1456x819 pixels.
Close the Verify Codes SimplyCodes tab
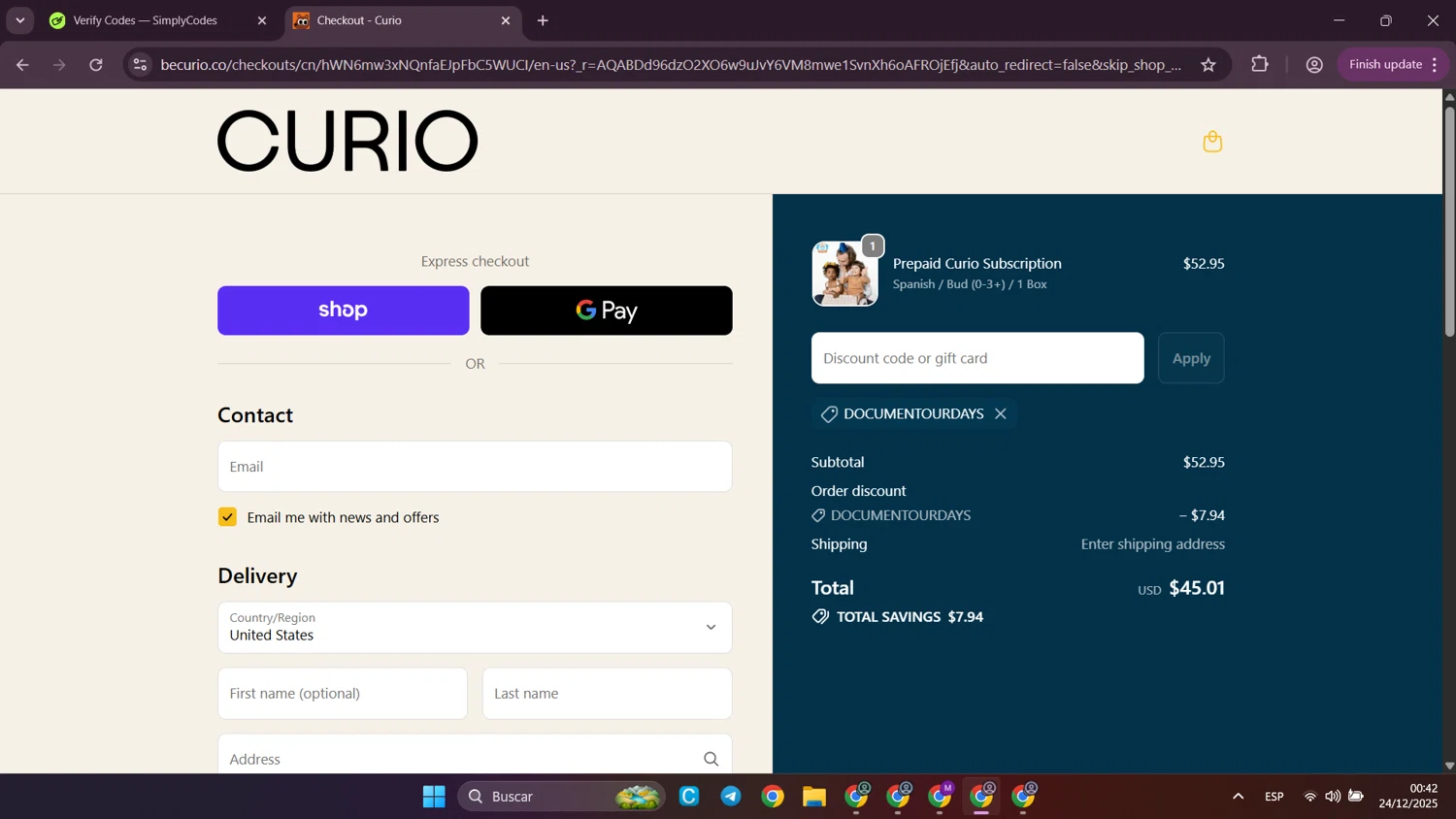[x=261, y=20]
